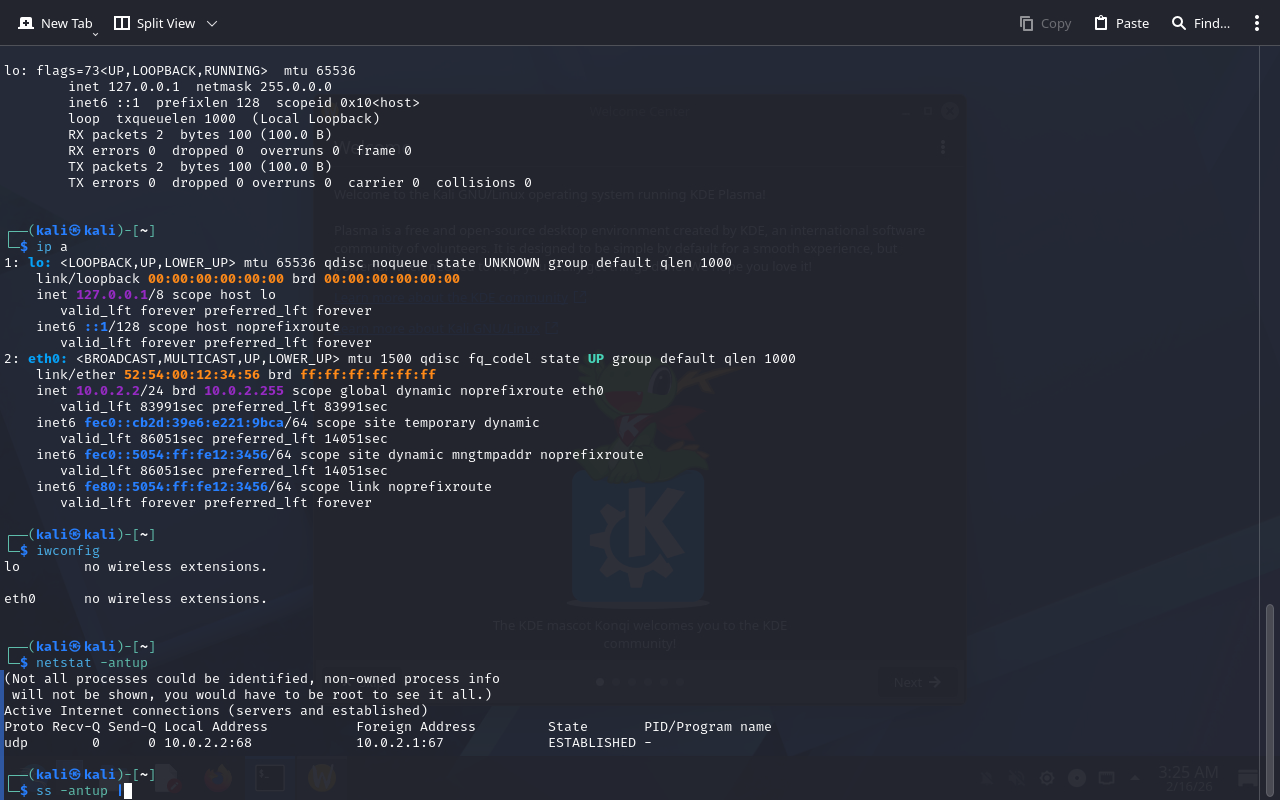The image size is (1280, 800).
Task: Click the 'ip a' command text
Action: coord(52,247)
